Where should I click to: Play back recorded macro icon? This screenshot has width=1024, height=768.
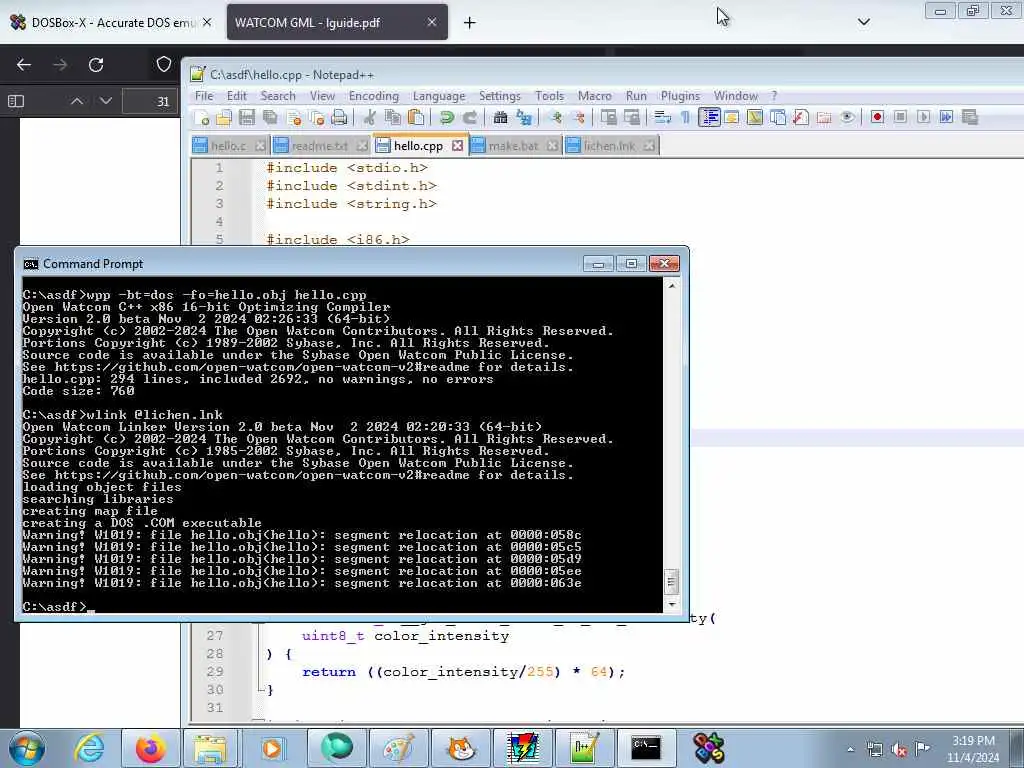(923, 118)
